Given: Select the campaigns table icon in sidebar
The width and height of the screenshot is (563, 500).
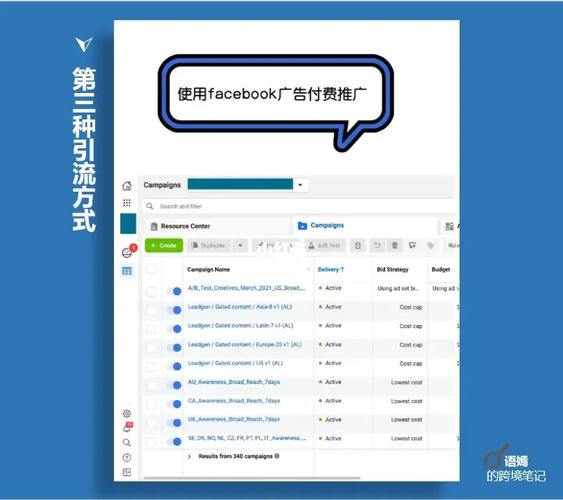Looking at the screenshot, I should (x=127, y=271).
